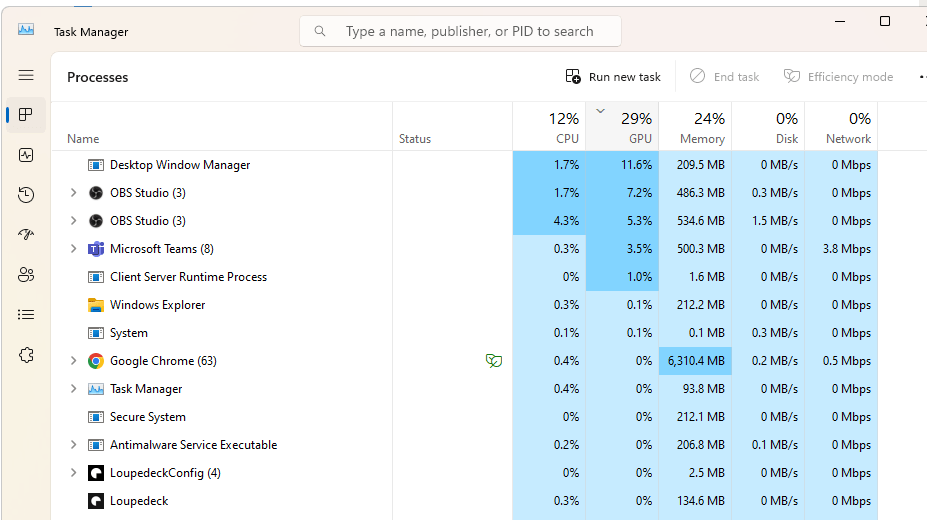Viewport: 927px width, 520px height.
Task: Select the Windows Explorer process name
Action: [157, 305]
